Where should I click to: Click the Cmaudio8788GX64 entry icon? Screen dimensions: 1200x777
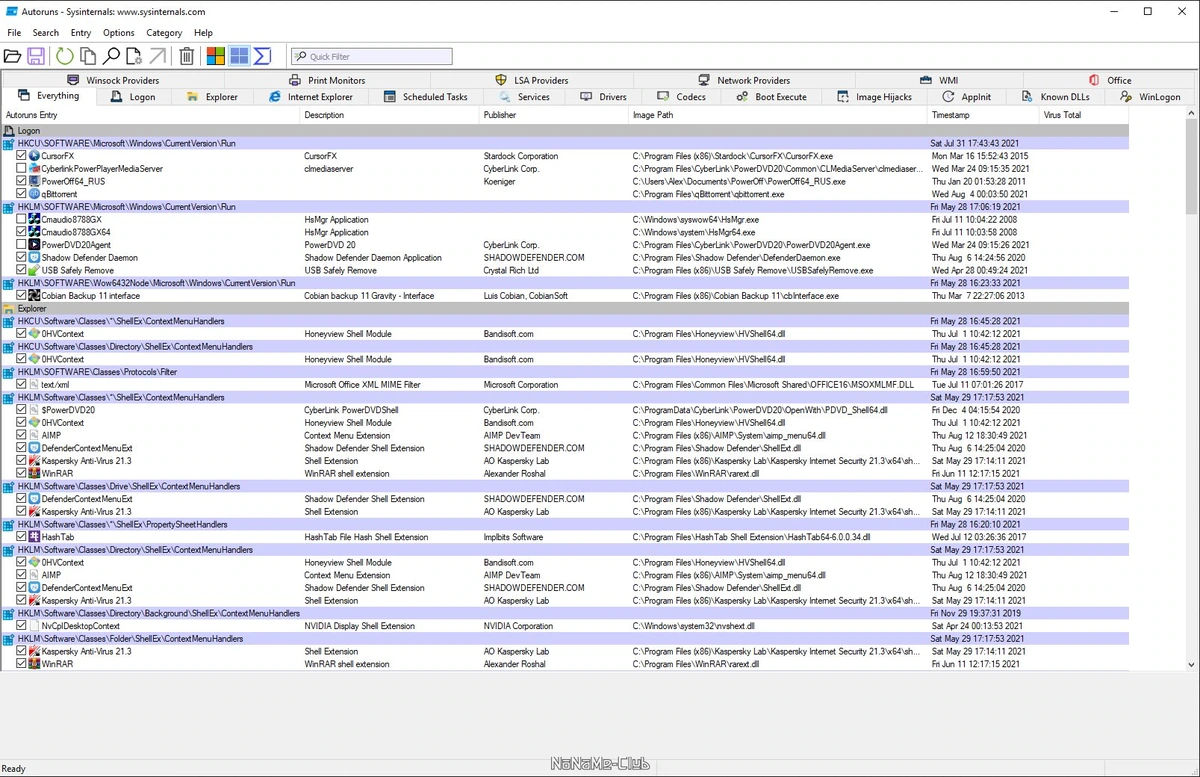coord(34,232)
